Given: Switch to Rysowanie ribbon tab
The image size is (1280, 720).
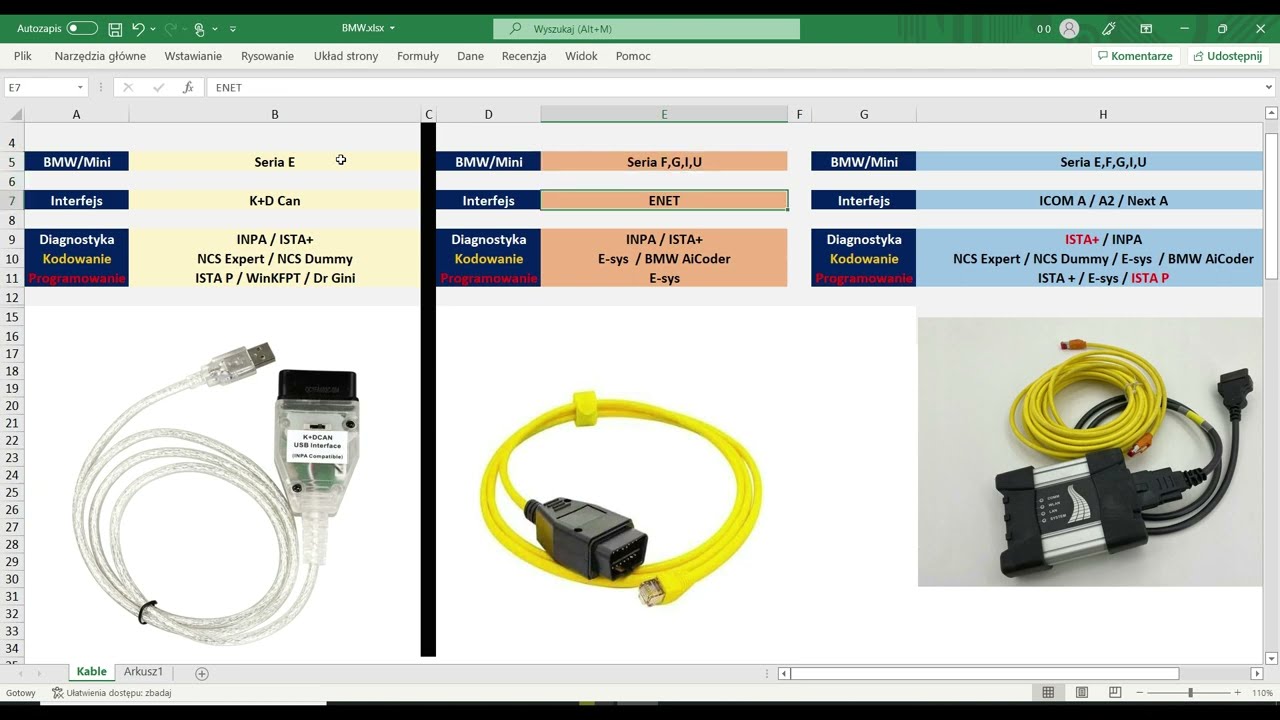Looking at the screenshot, I should [267, 56].
